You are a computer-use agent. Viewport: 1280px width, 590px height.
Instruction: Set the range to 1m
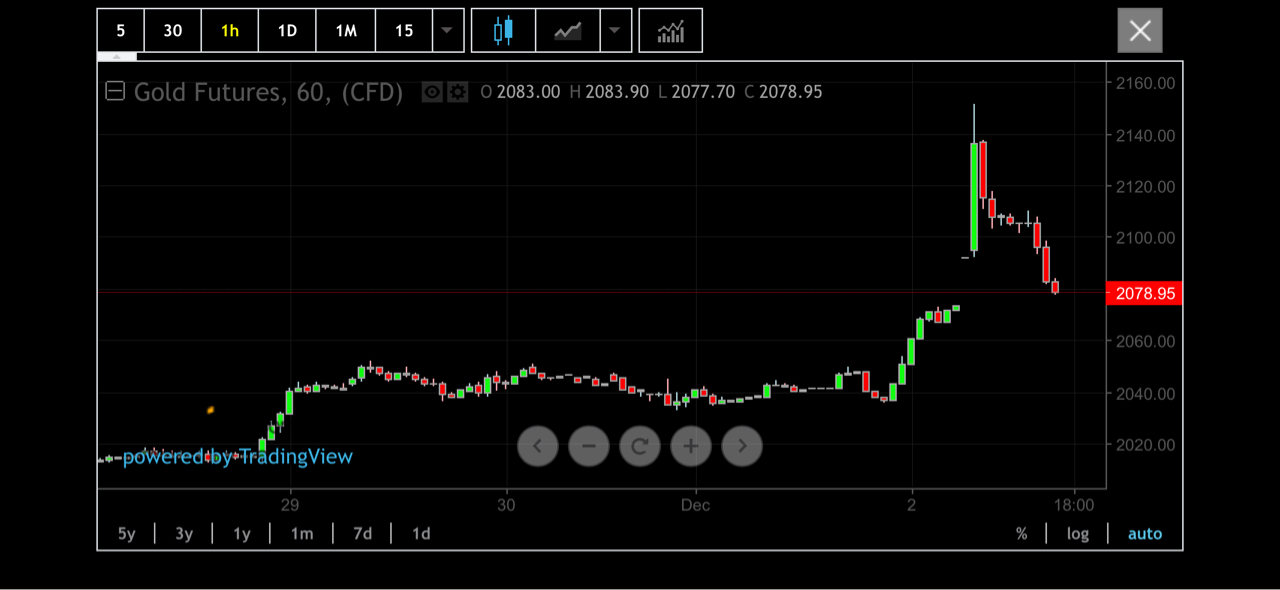[302, 533]
